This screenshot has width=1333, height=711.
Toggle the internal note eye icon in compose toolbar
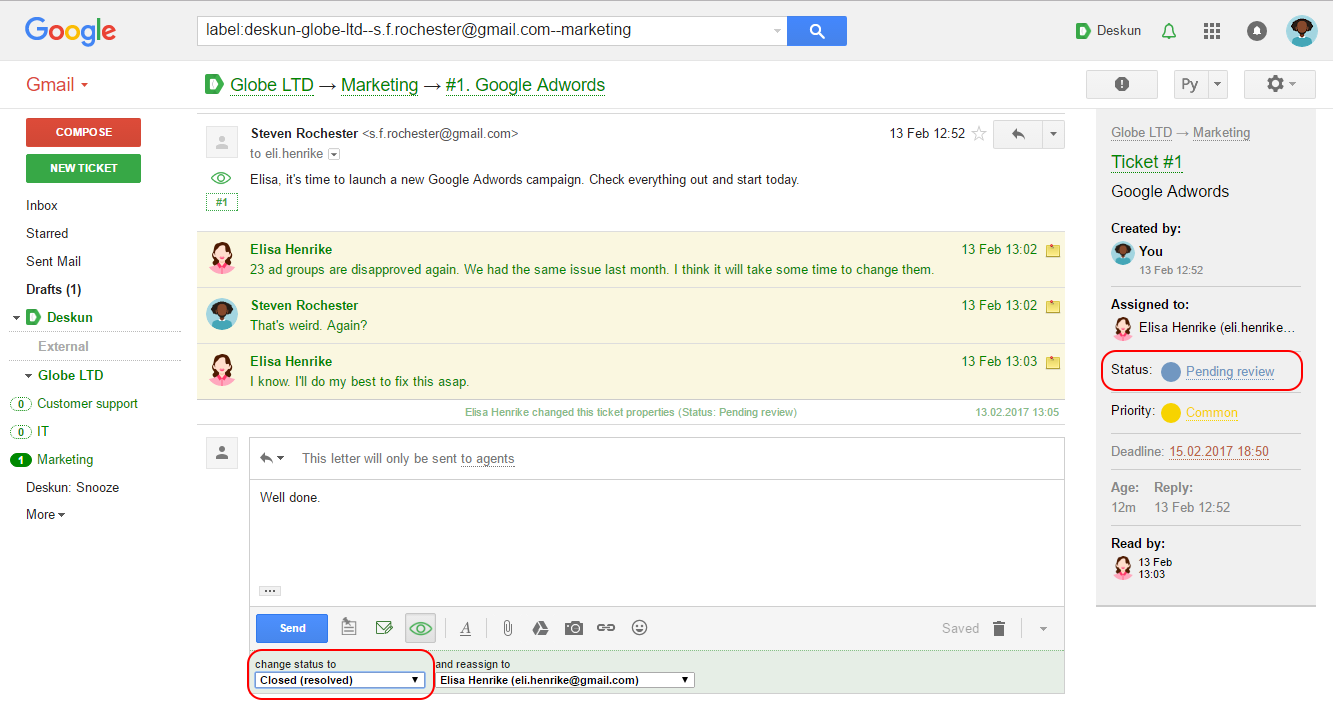tap(421, 628)
